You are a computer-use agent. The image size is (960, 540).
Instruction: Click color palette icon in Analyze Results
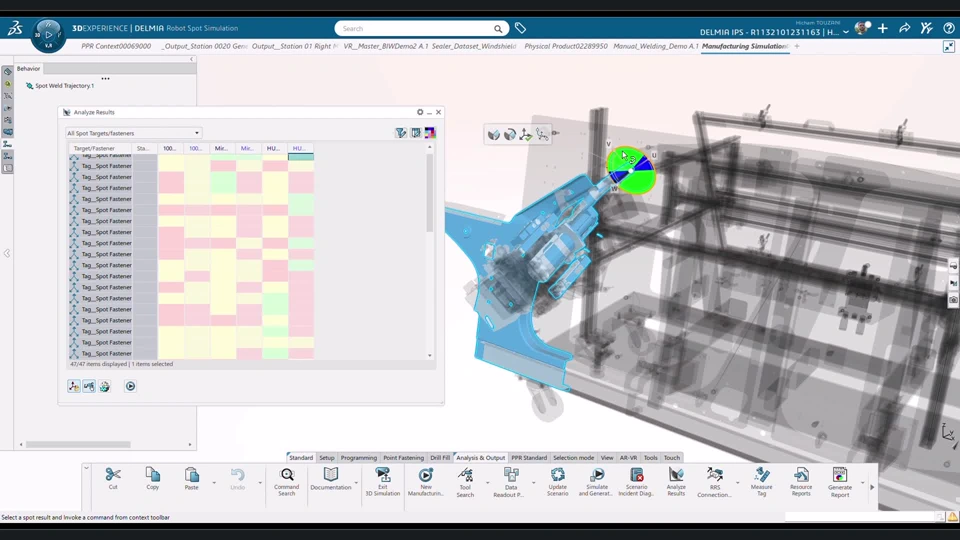(x=430, y=133)
